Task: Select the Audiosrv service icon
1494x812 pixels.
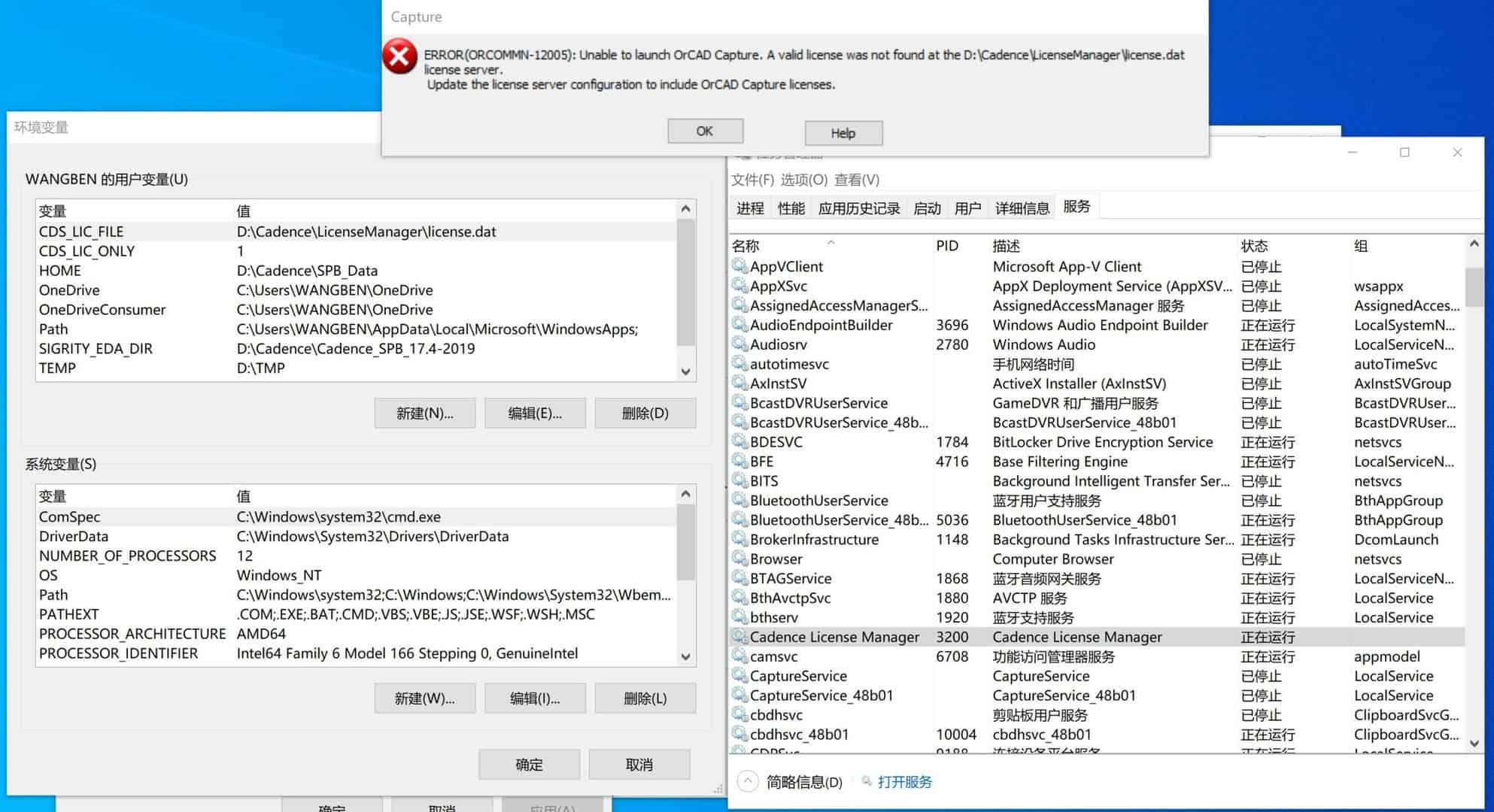Action: click(739, 344)
